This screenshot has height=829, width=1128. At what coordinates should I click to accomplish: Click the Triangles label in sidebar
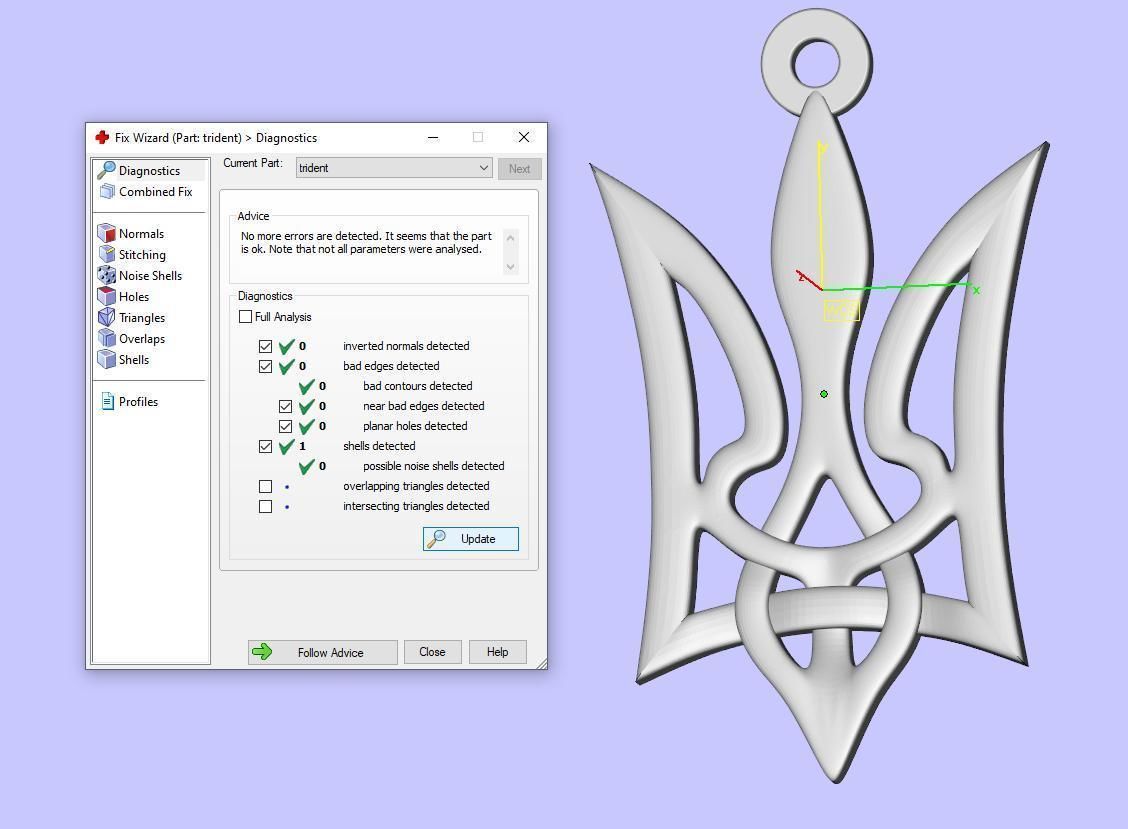pos(142,317)
